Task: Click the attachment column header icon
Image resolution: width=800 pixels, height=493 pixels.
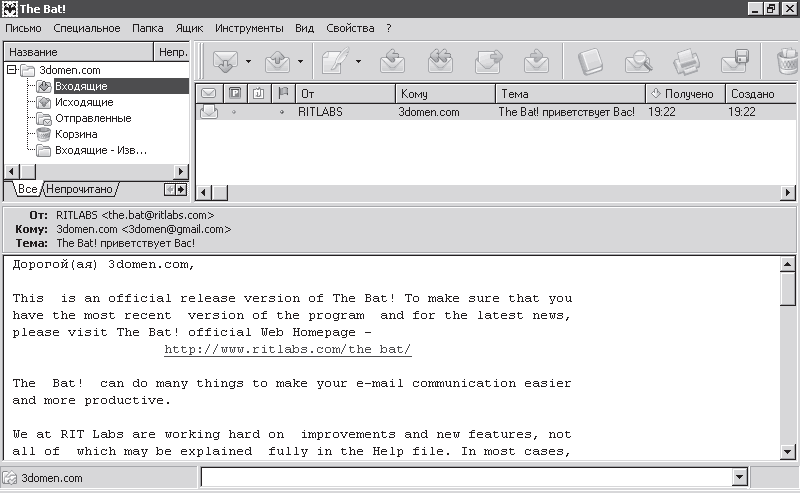Action: (258, 94)
